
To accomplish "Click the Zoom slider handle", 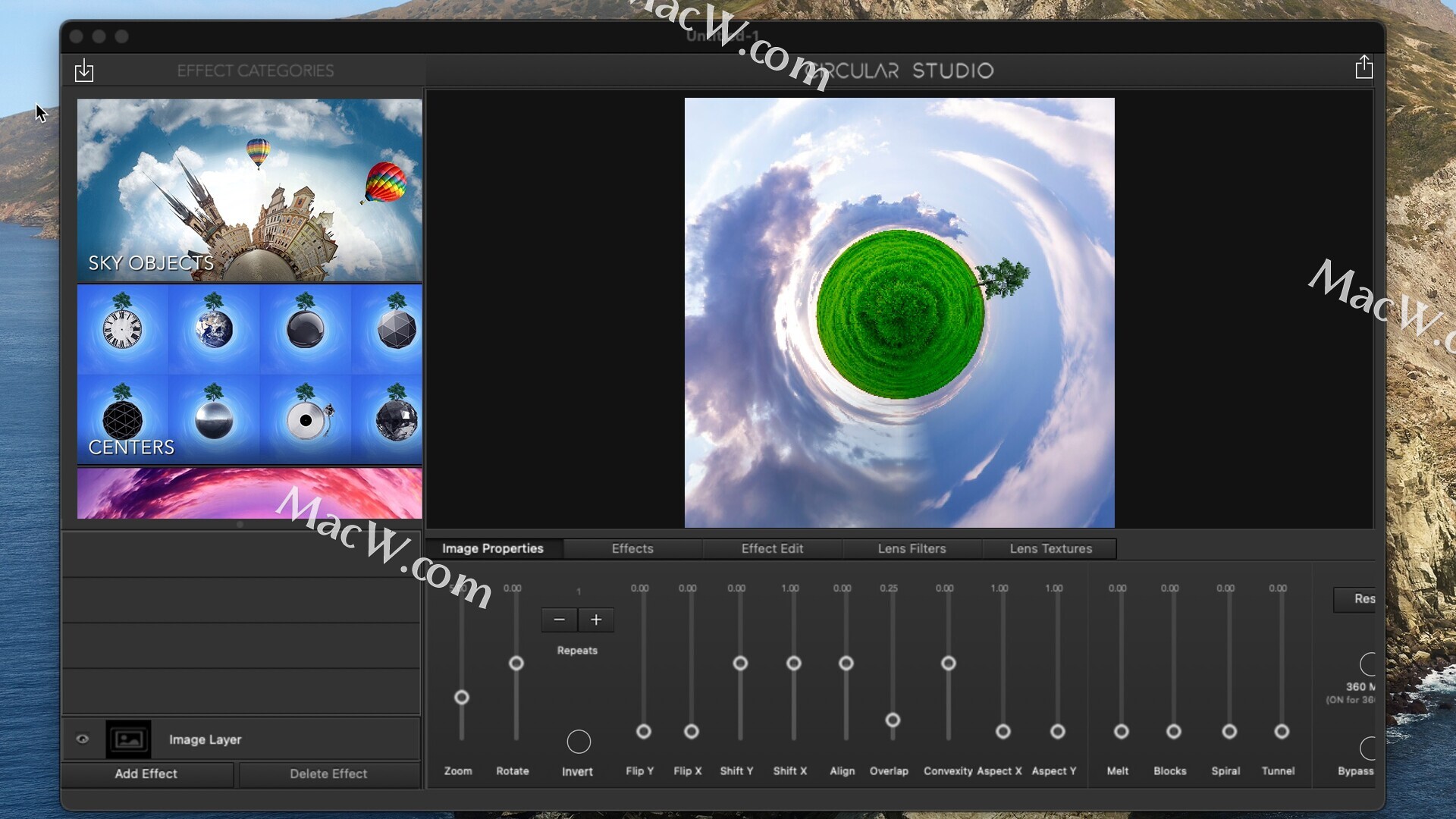I will pyautogui.click(x=461, y=697).
